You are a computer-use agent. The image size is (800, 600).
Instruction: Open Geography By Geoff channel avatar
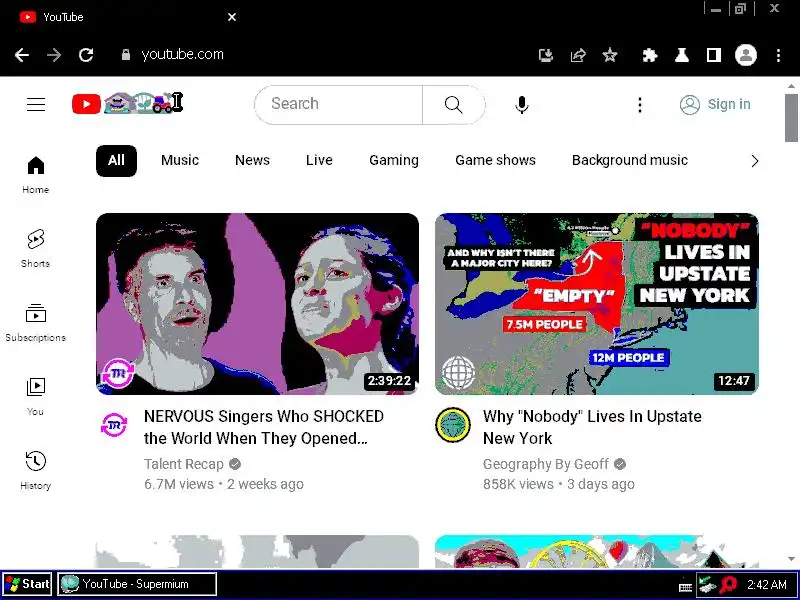[x=453, y=425]
